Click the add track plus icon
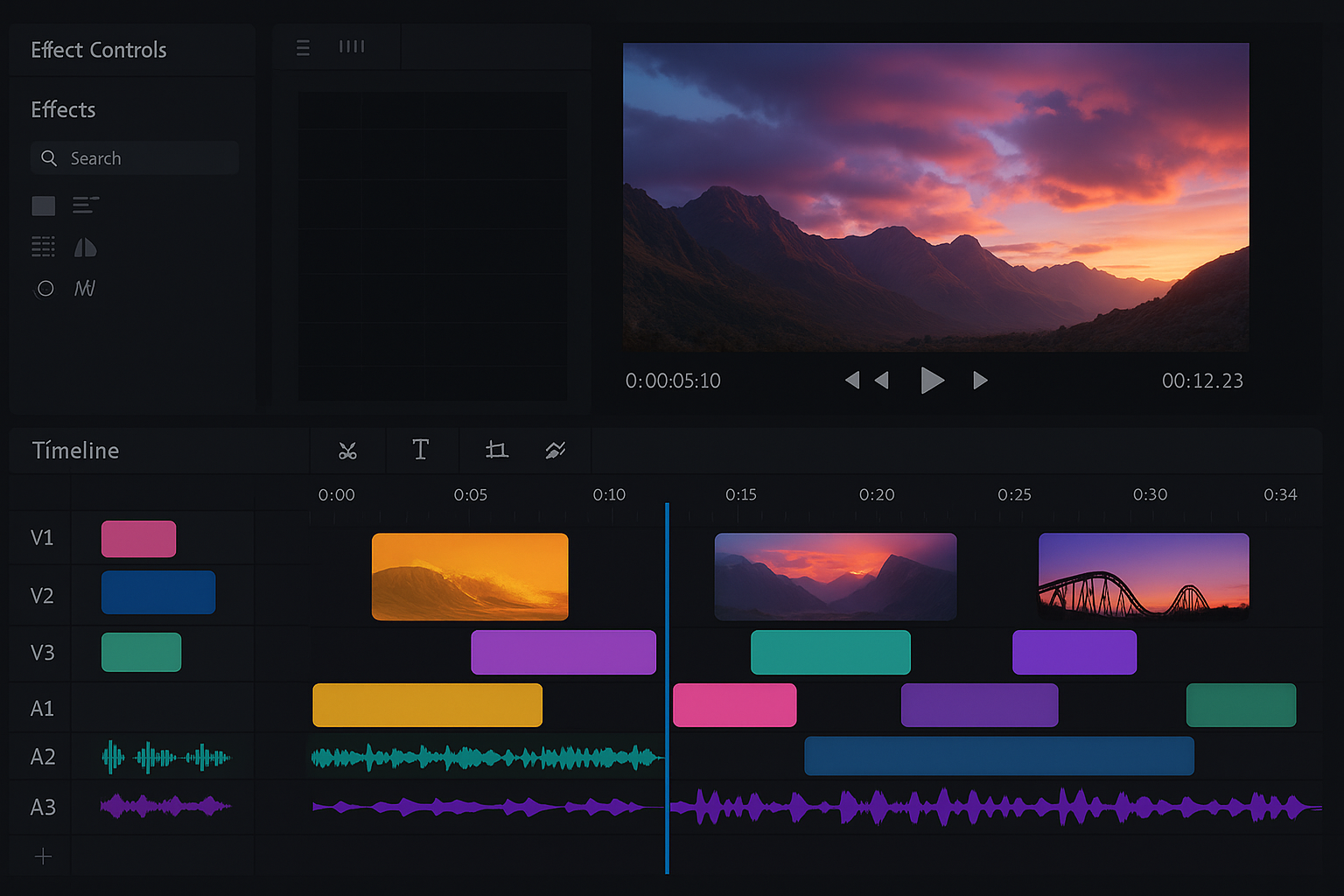The height and width of the screenshot is (896, 1344). pos(43,857)
